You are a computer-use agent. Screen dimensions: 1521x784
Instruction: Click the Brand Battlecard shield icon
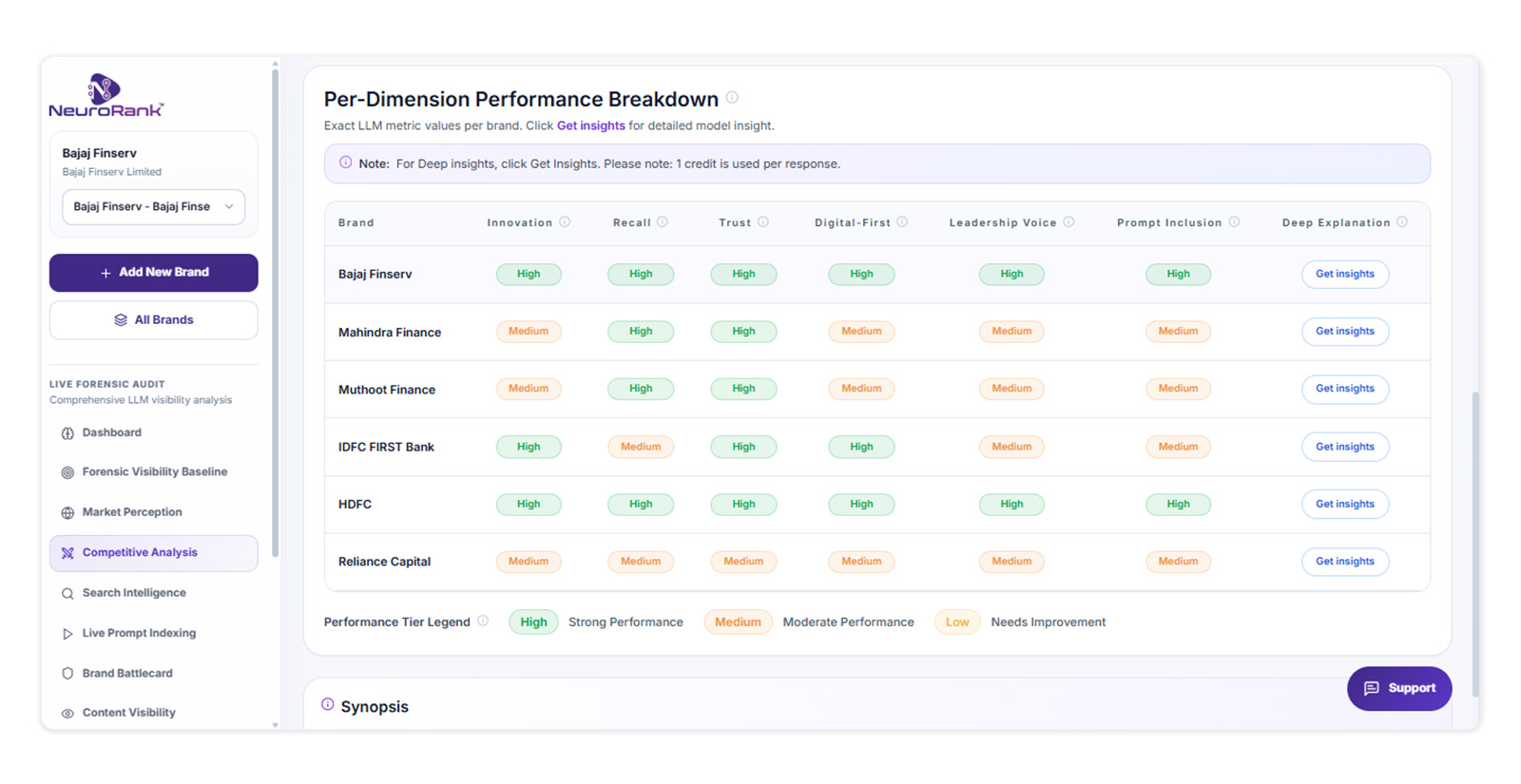click(67, 674)
